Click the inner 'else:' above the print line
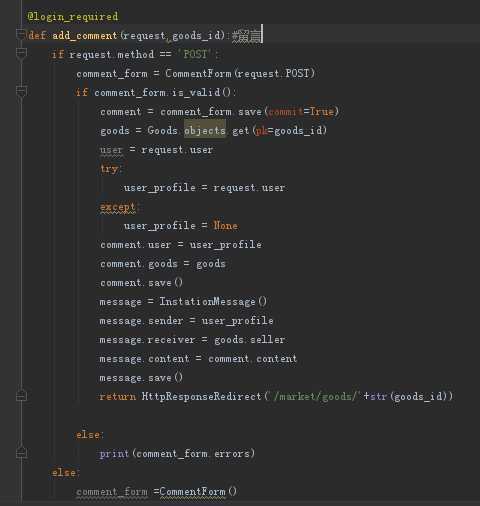 (x=90, y=435)
